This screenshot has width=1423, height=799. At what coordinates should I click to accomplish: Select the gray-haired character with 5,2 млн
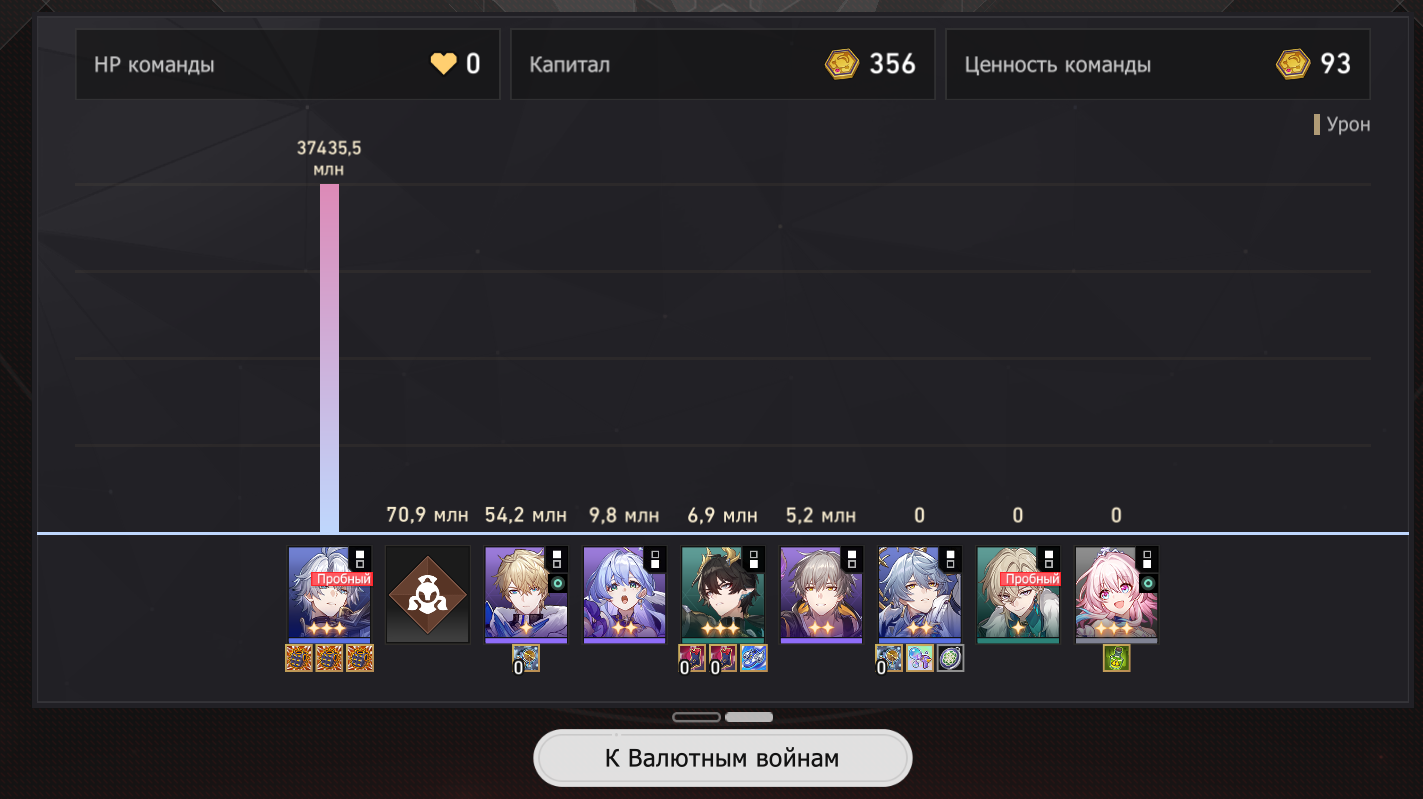pyautogui.click(x=821, y=594)
